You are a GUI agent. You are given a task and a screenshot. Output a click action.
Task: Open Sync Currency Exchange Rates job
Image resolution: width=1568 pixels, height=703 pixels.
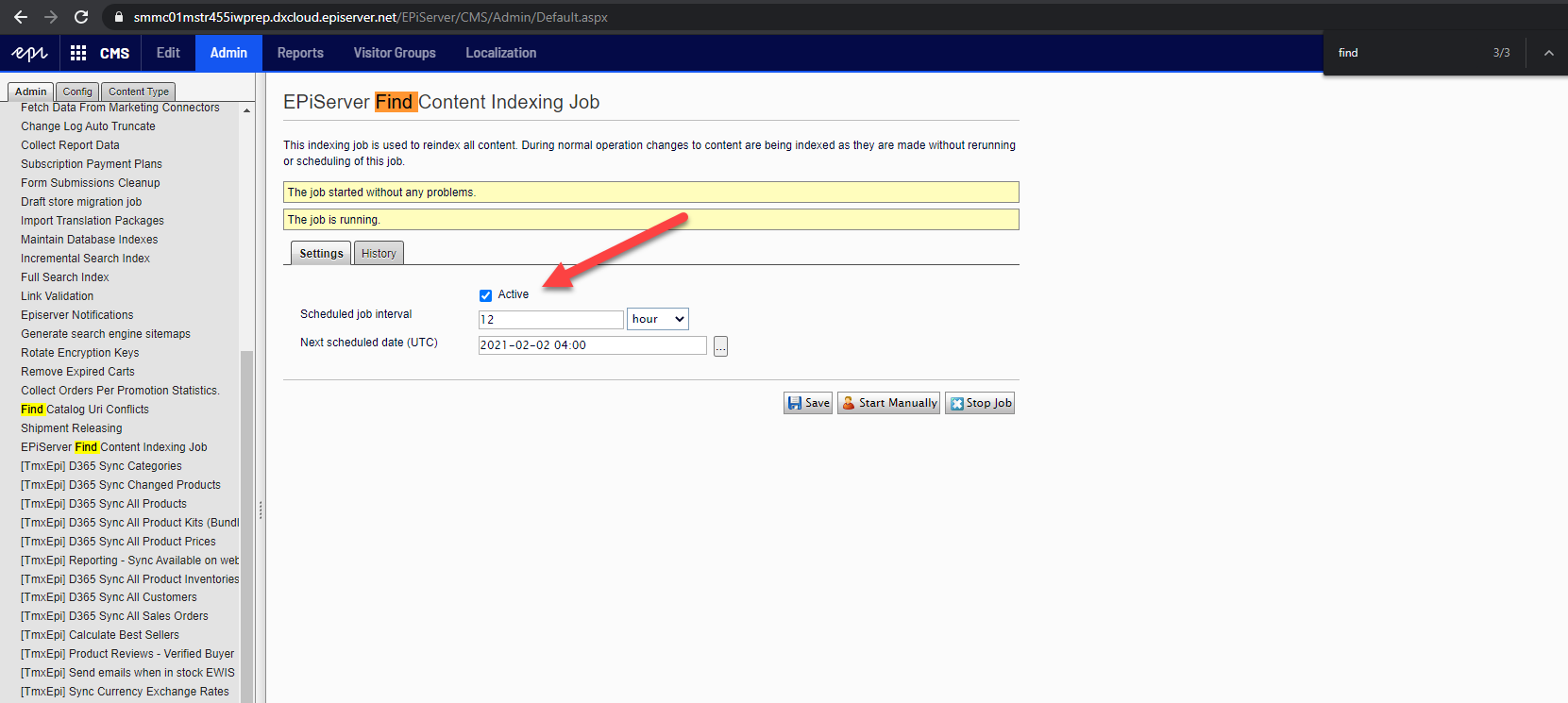125,692
